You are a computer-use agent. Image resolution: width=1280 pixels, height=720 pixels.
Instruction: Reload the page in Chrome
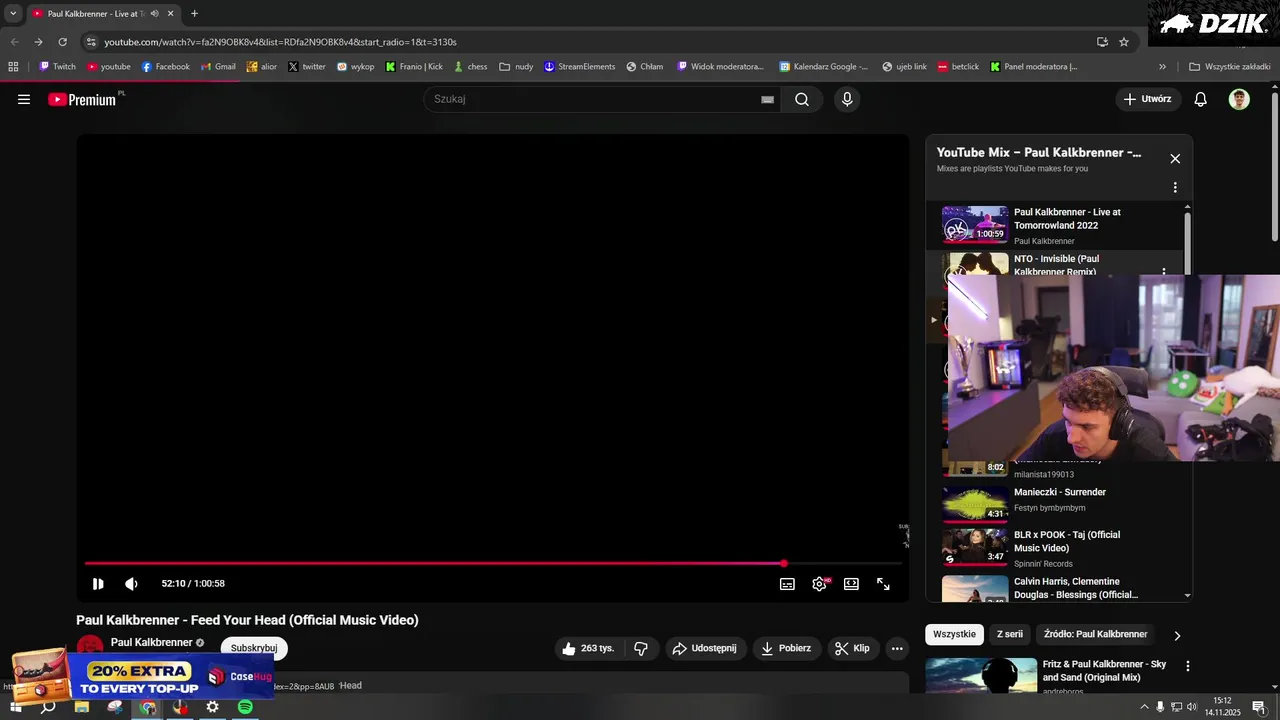tap(63, 42)
